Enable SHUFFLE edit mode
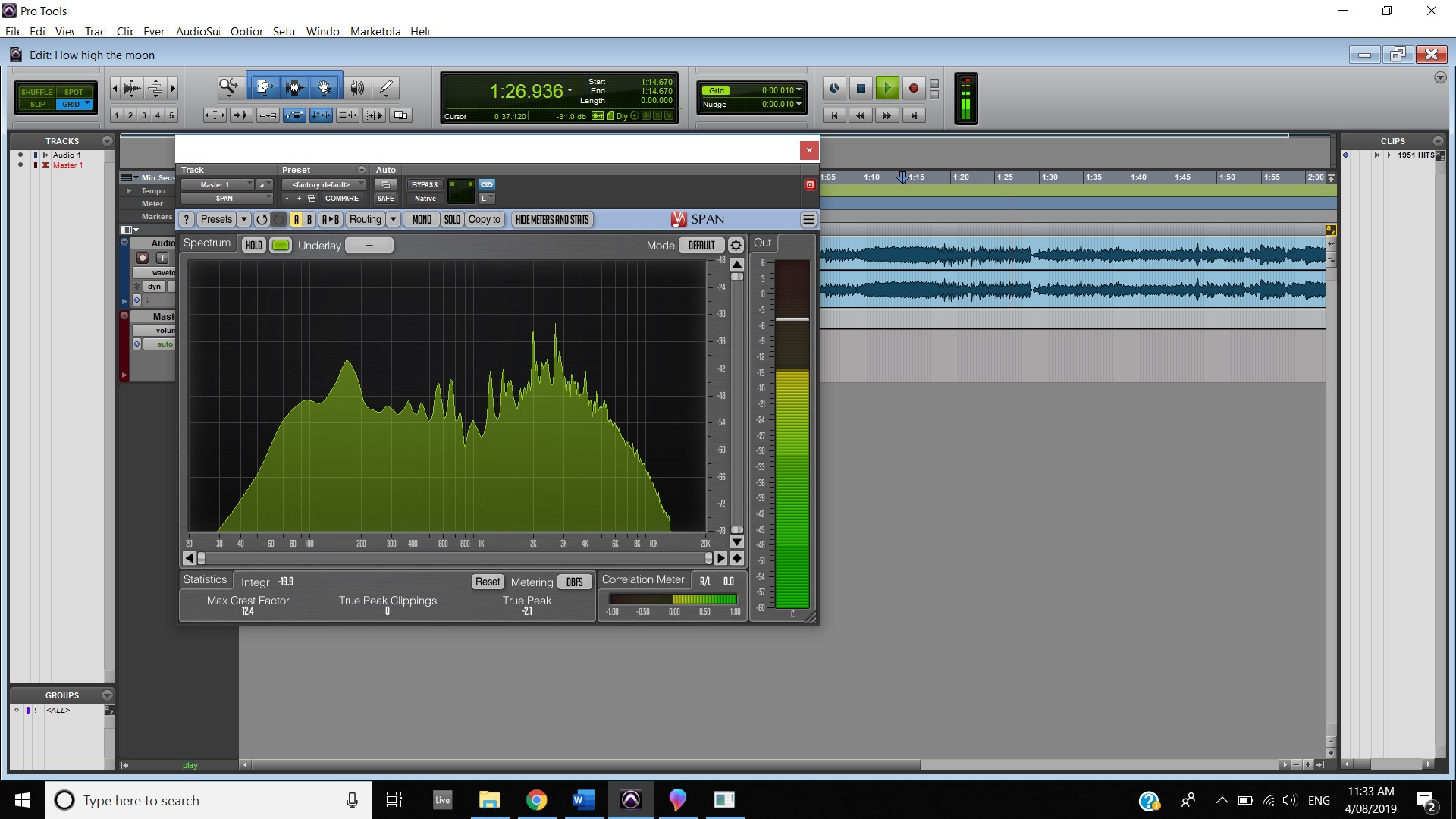Viewport: 1456px width, 819px height. click(36, 93)
